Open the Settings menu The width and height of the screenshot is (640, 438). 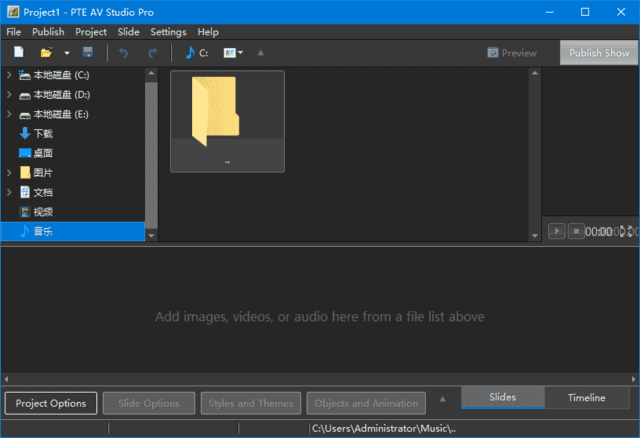[x=168, y=32]
